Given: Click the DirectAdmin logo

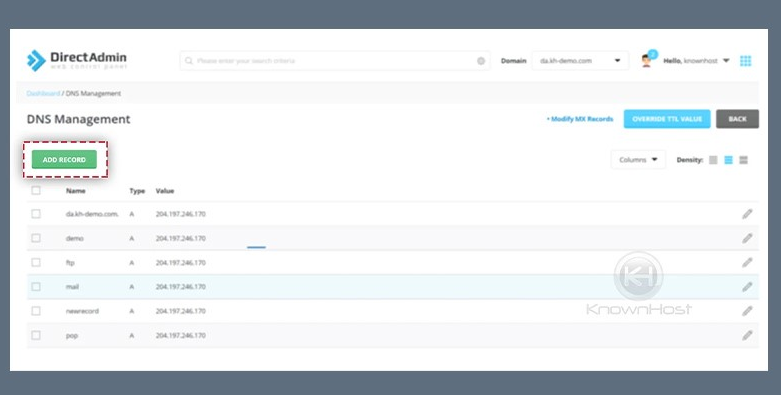Looking at the screenshot, I should pyautogui.click(x=77, y=61).
